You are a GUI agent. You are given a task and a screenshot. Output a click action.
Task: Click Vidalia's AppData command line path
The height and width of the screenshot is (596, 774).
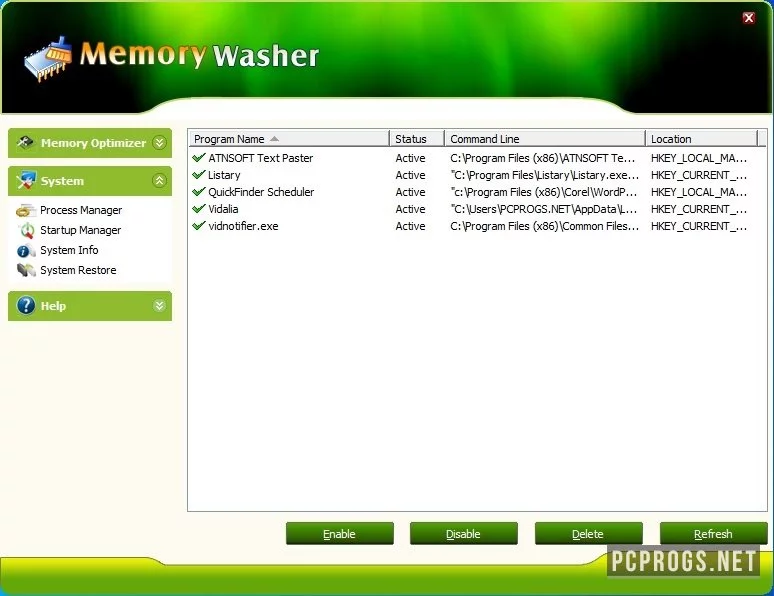coord(543,209)
